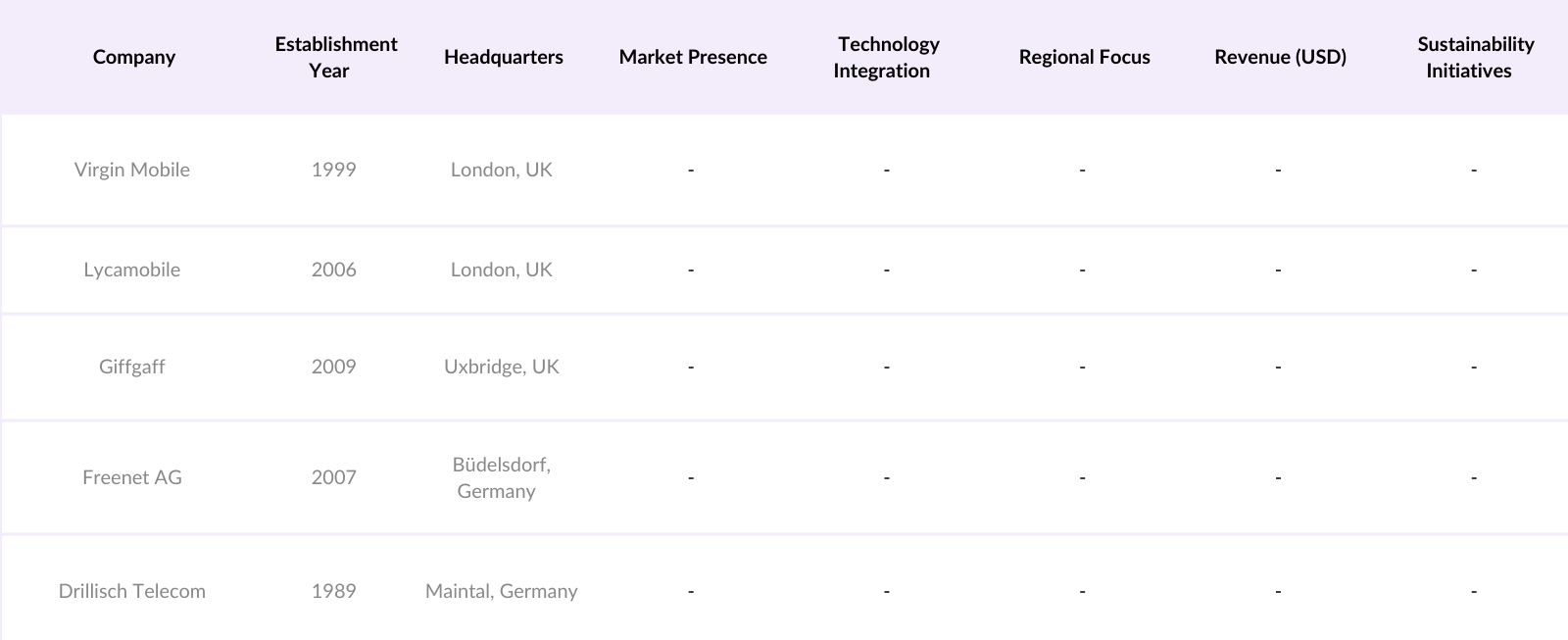Select the Virgin Mobile company cell
This screenshot has height=640, width=1568.
(x=132, y=170)
